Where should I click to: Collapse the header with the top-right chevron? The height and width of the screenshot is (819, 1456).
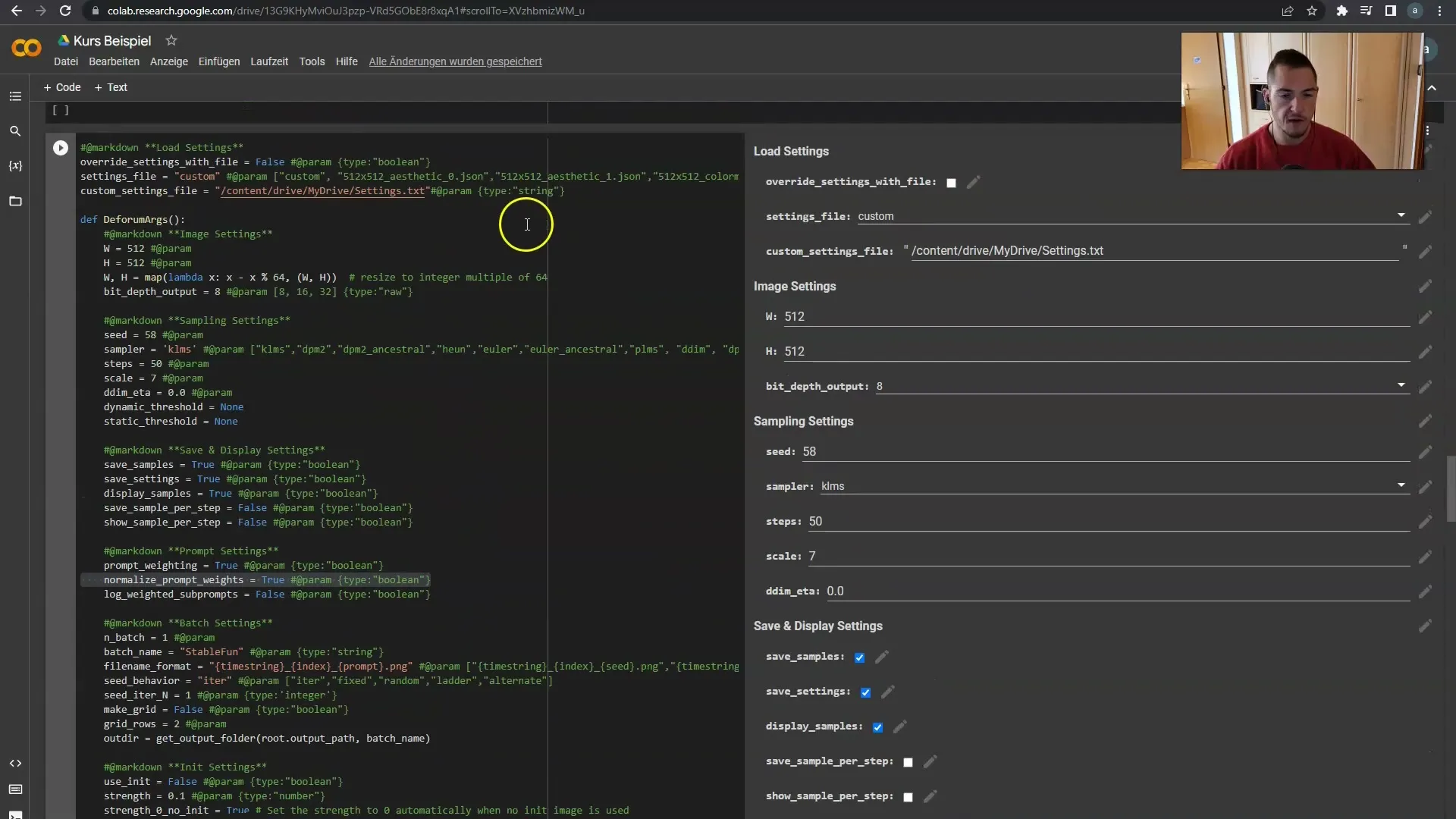(1432, 88)
